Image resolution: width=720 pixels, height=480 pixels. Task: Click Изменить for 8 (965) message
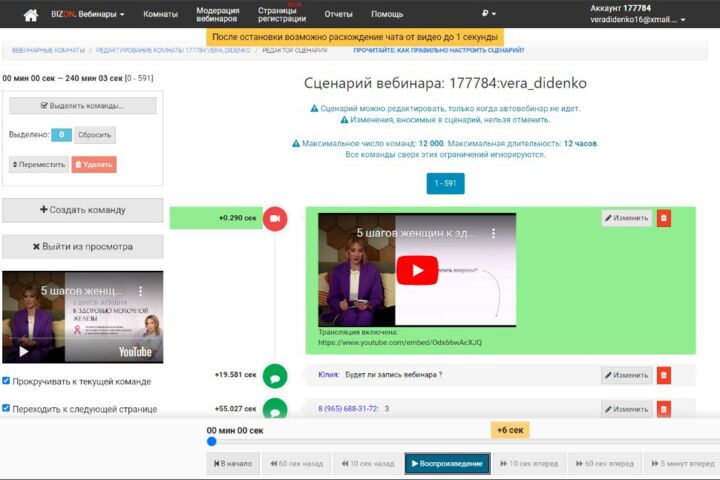click(x=627, y=409)
